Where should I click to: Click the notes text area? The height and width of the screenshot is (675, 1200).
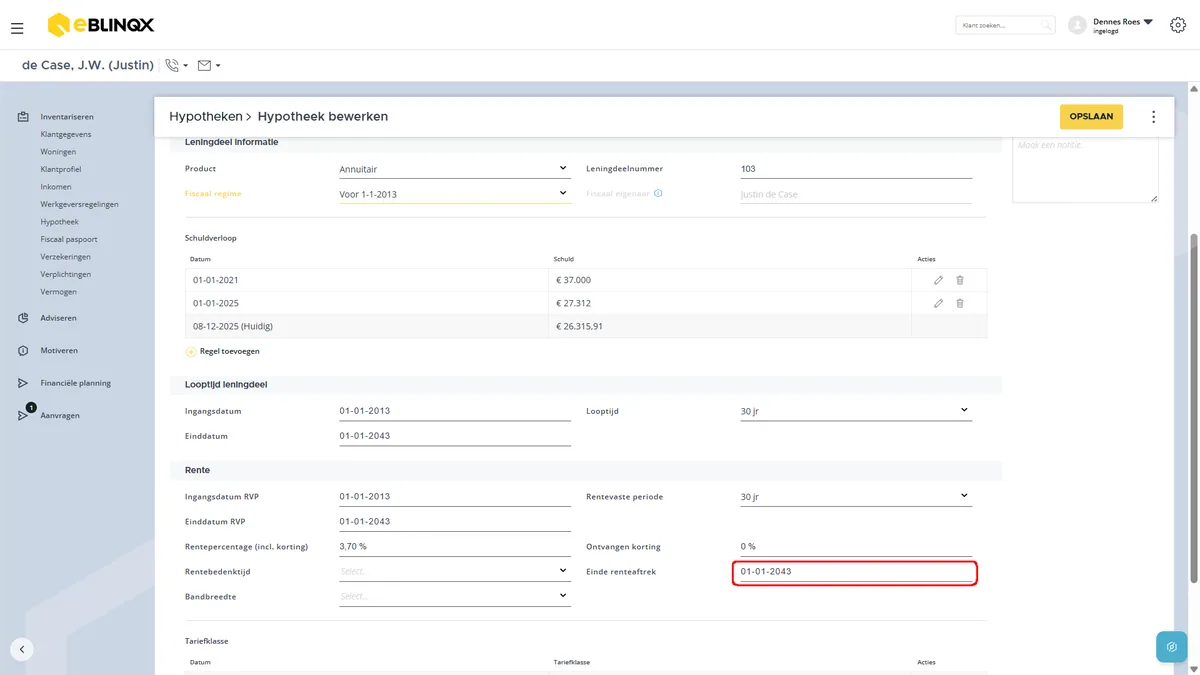point(1085,168)
